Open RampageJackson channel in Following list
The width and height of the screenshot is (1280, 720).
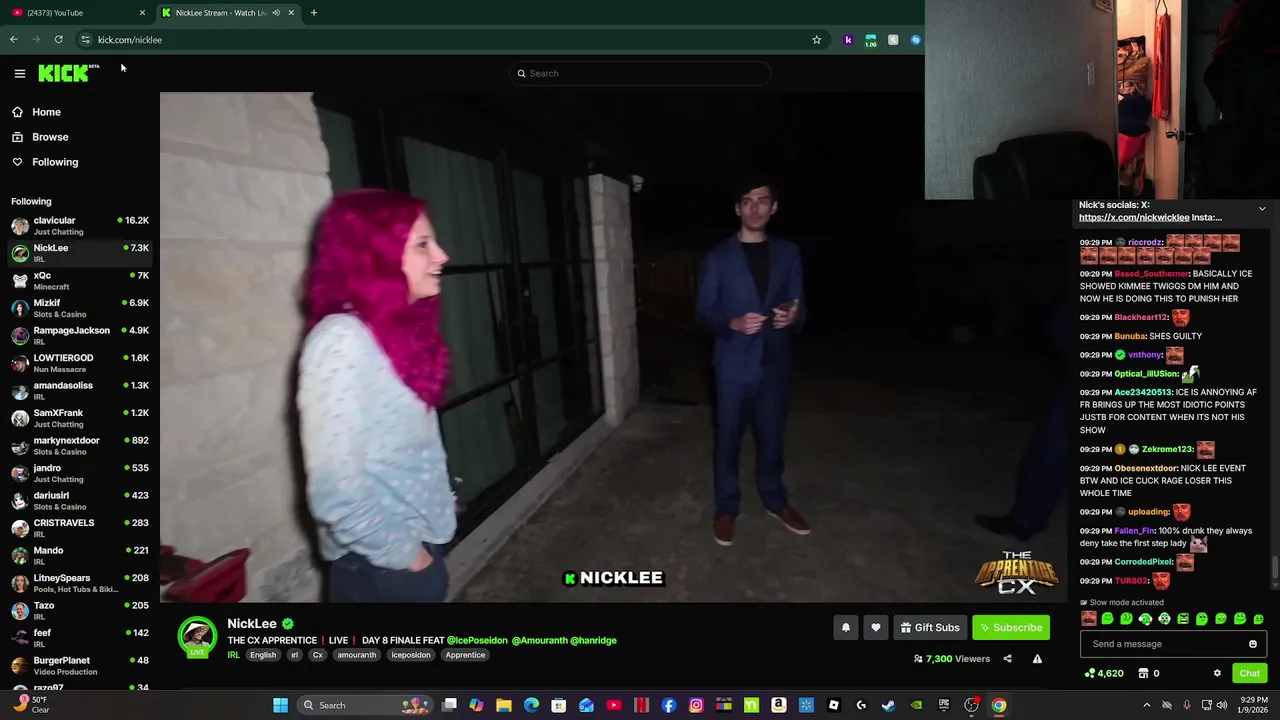tap(80, 336)
